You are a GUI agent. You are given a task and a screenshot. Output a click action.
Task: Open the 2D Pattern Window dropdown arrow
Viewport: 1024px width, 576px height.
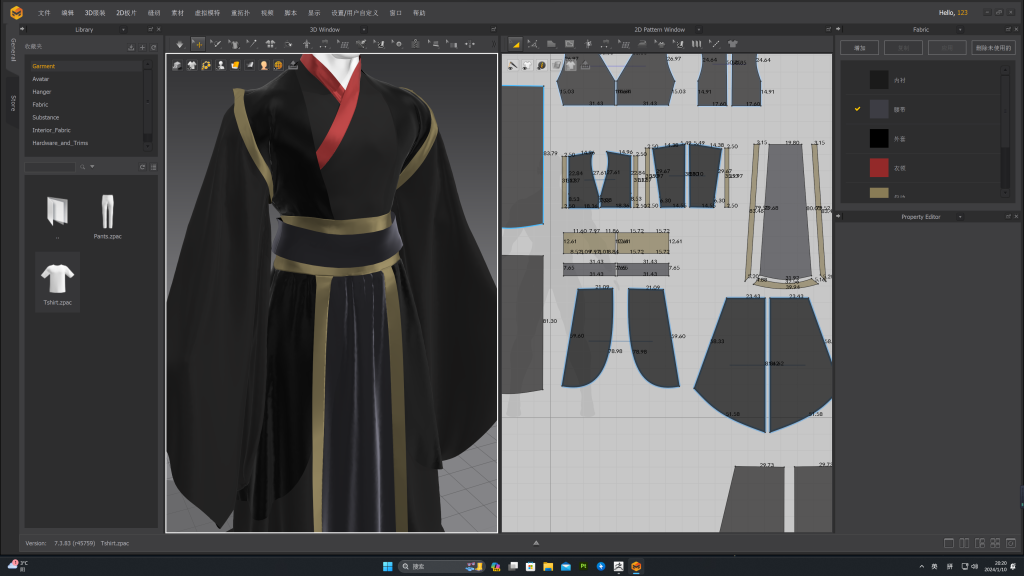699,29
